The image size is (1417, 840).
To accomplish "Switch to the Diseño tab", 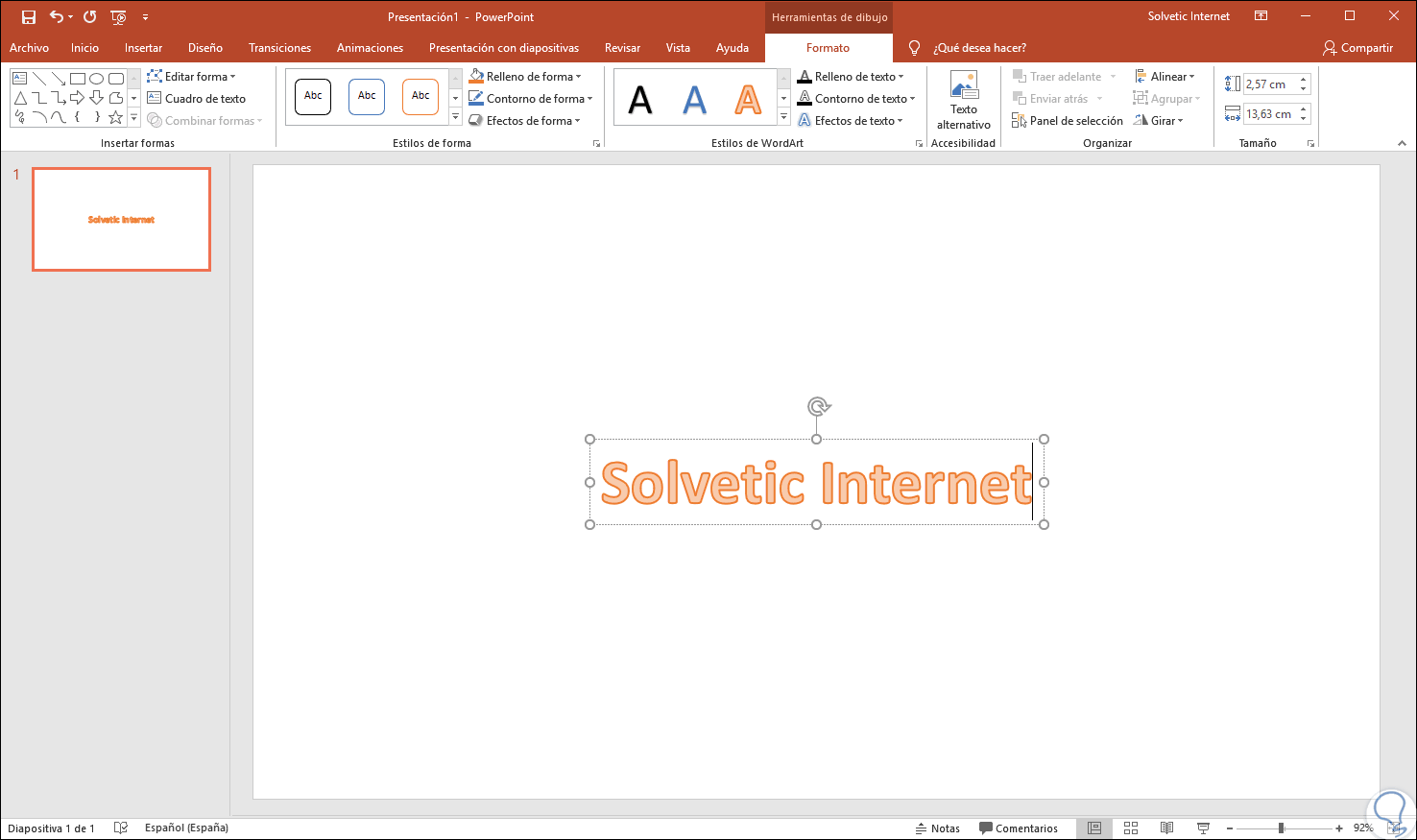I will (x=205, y=48).
